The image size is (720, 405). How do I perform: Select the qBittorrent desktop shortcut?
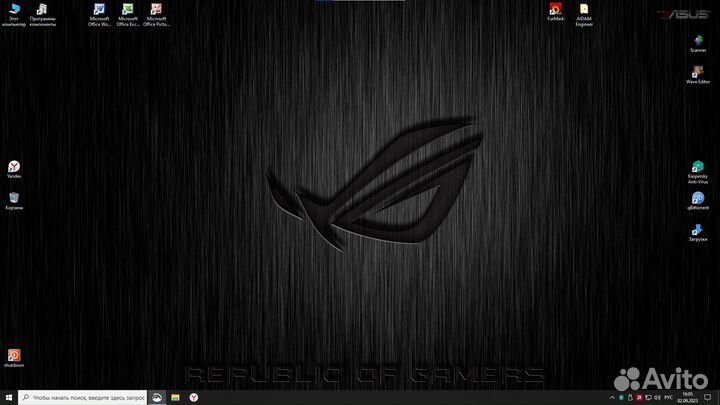pos(698,201)
